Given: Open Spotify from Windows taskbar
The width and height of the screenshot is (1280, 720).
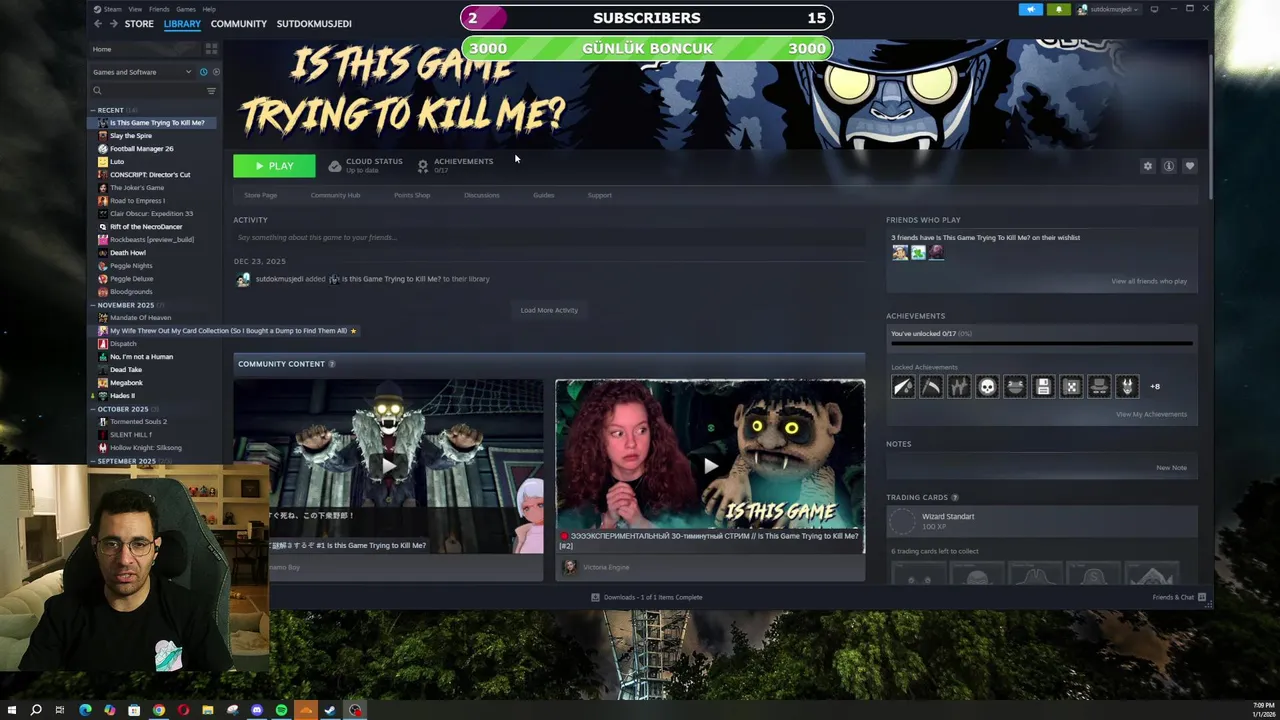Looking at the screenshot, I should pyautogui.click(x=281, y=710).
